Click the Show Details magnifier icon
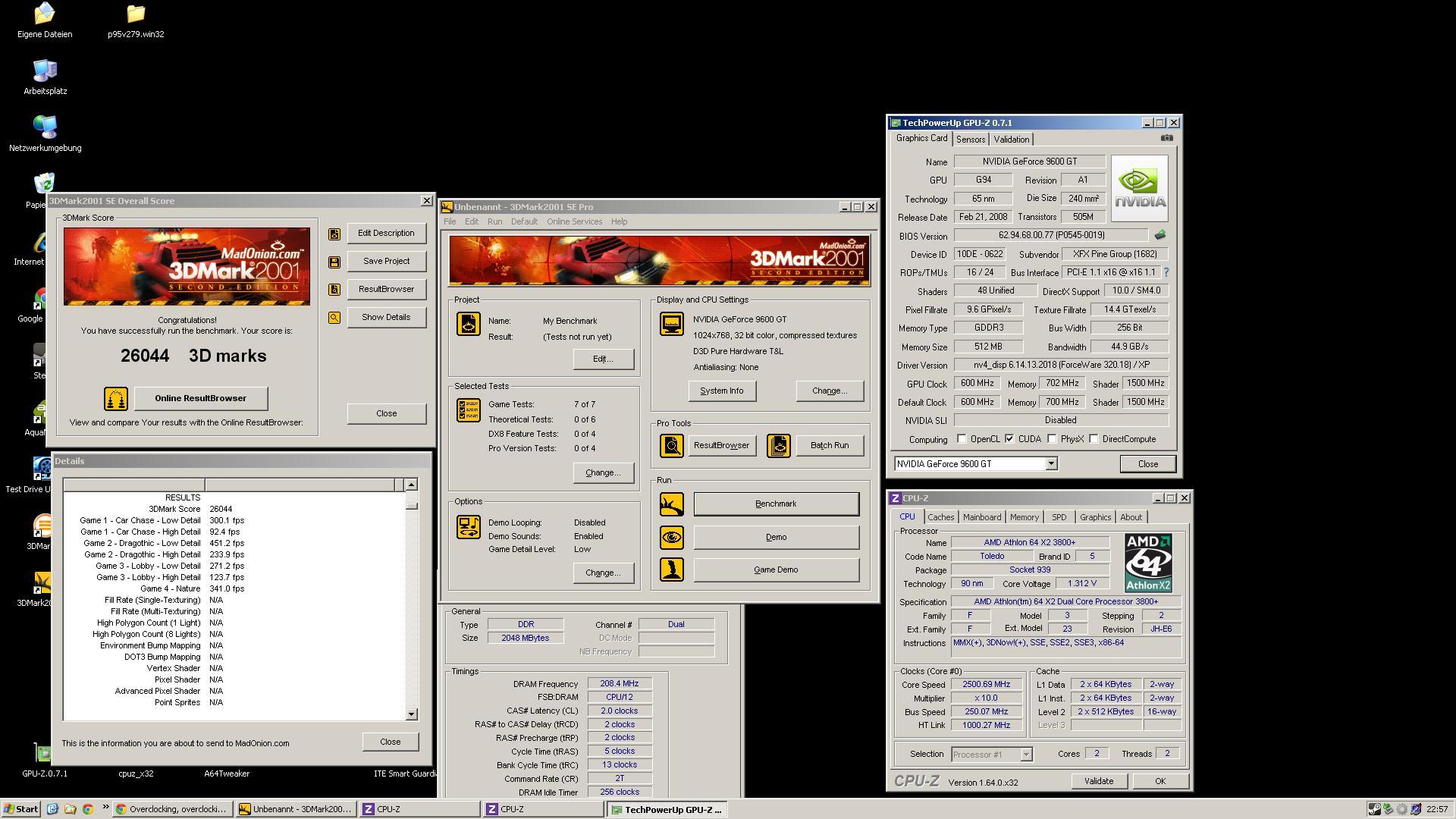Screen dimensions: 1456x819 pyautogui.click(x=334, y=318)
